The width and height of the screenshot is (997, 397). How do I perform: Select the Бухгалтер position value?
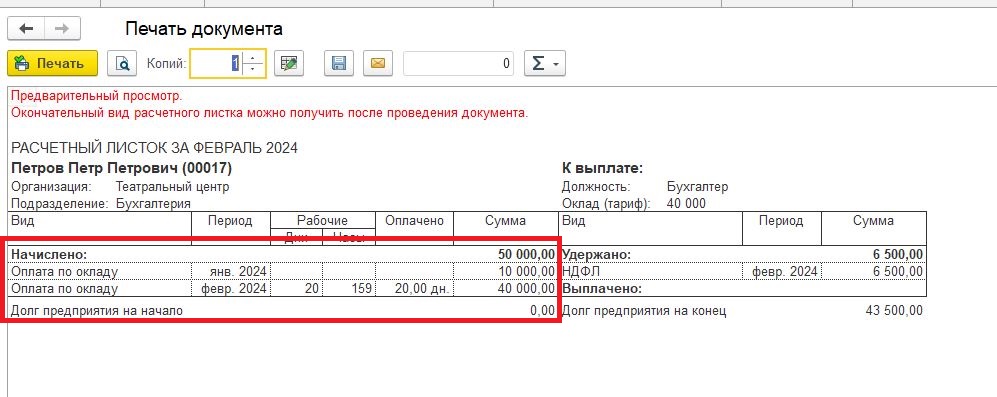coord(698,187)
